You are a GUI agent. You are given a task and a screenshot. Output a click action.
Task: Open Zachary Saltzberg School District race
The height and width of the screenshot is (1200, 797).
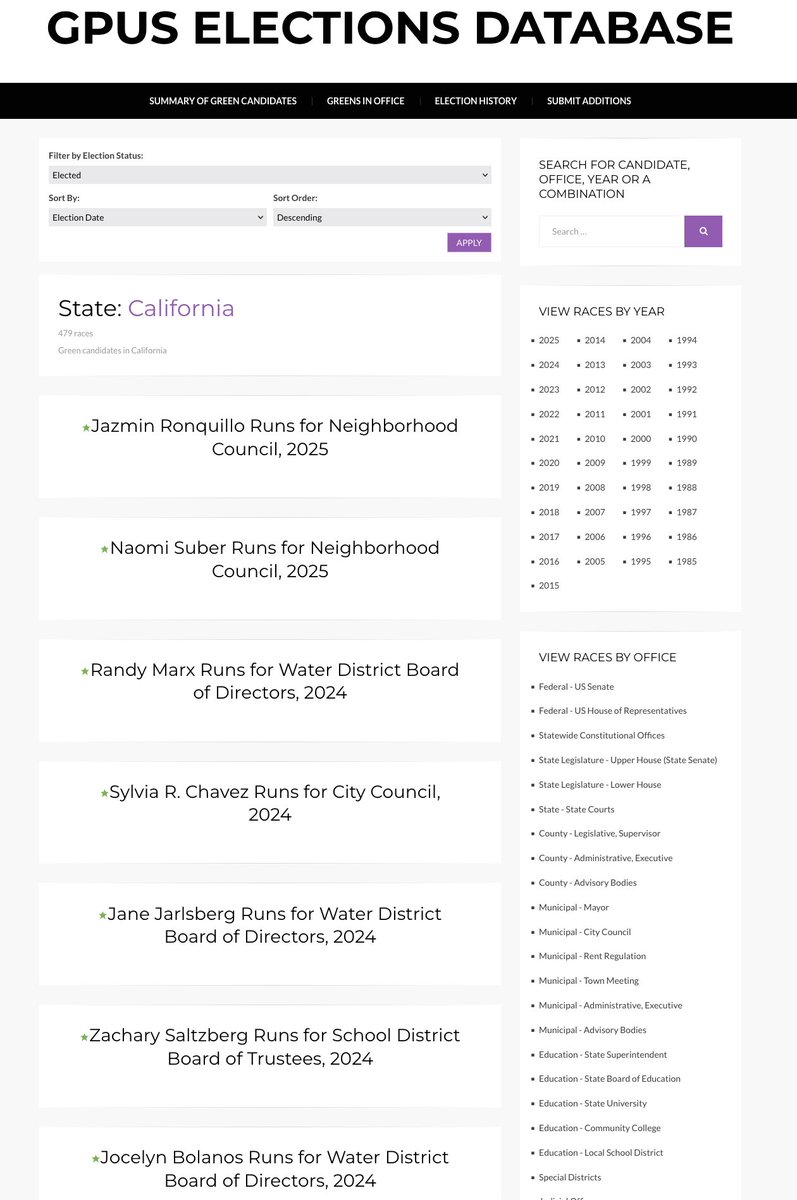[270, 1047]
